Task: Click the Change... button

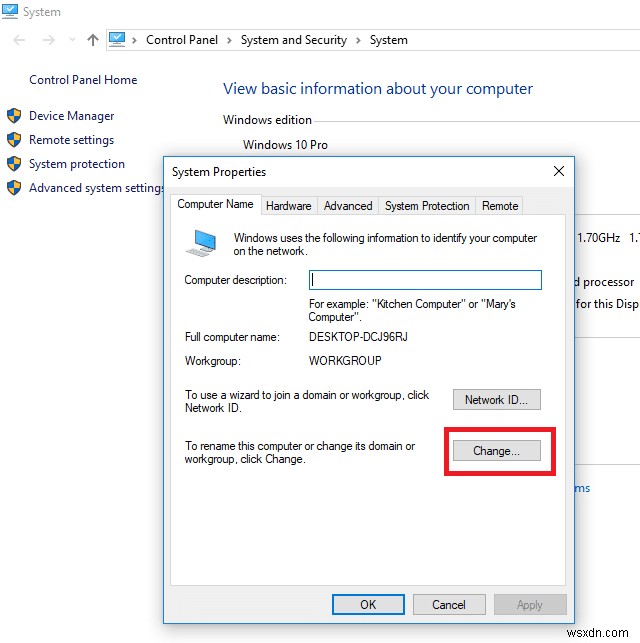Action: click(x=497, y=451)
